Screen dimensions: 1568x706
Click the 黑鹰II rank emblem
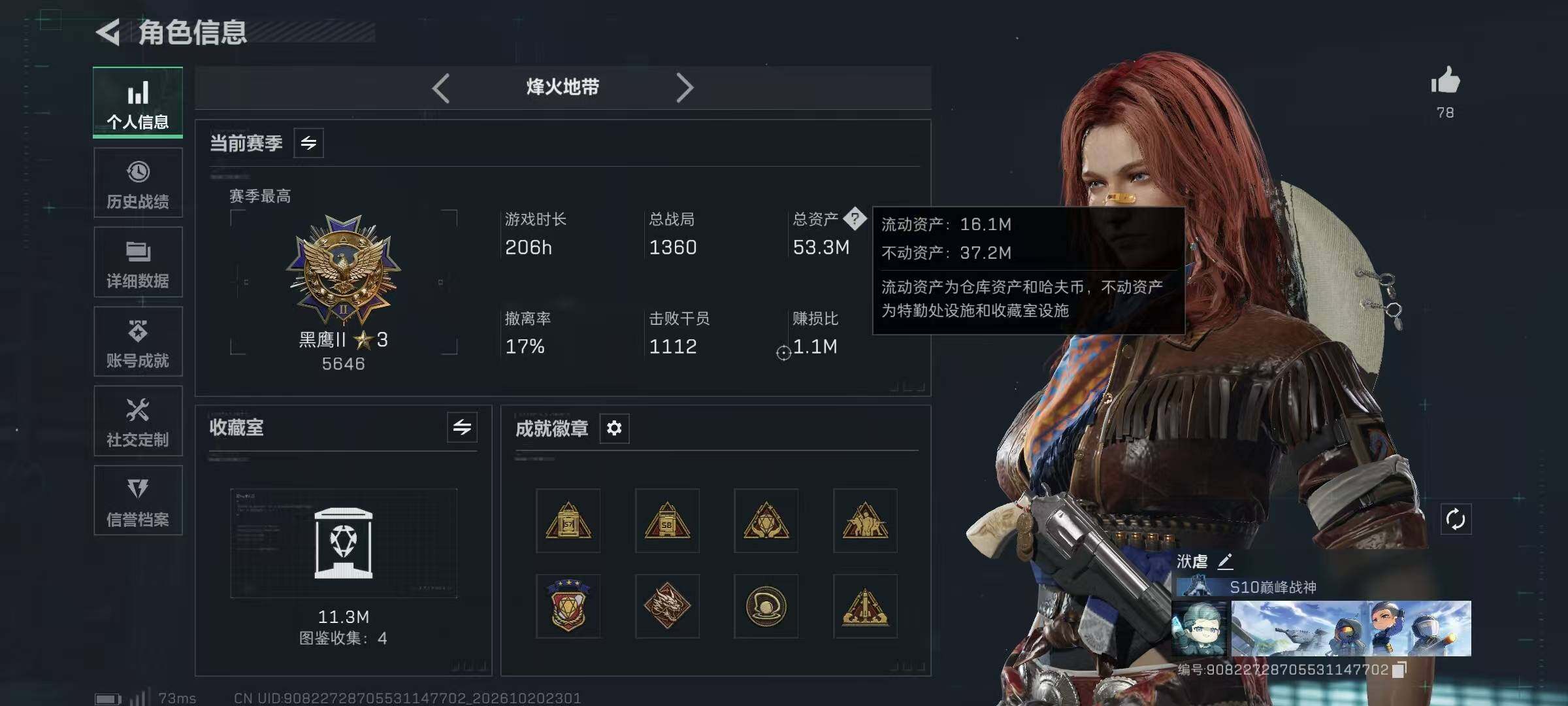[x=344, y=269]
